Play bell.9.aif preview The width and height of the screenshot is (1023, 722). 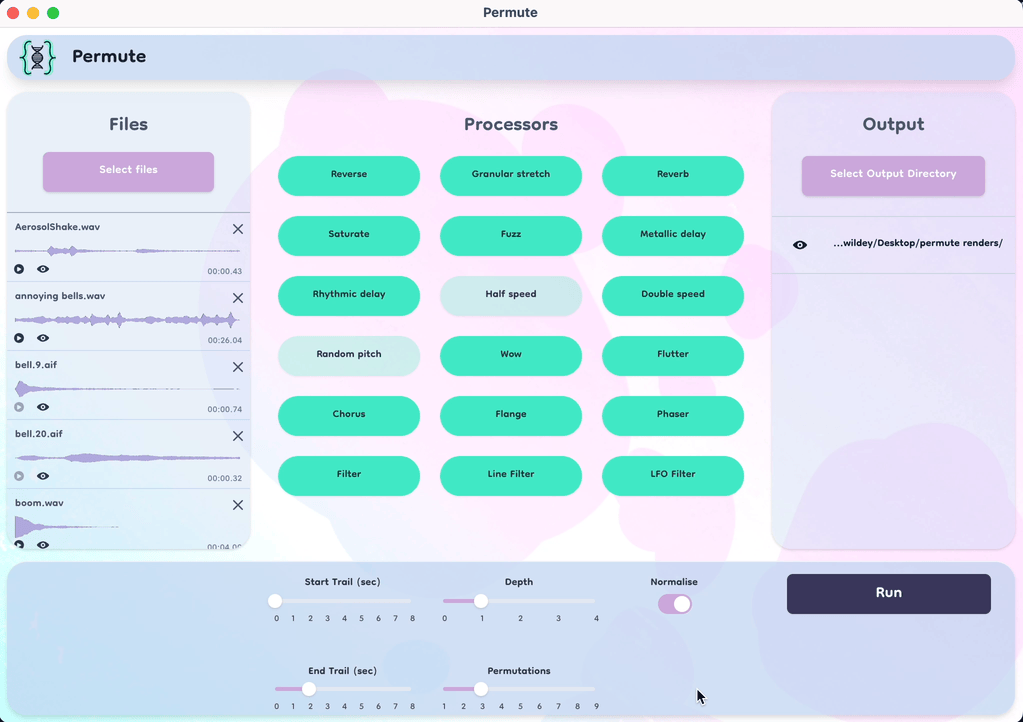pos(19,407)
